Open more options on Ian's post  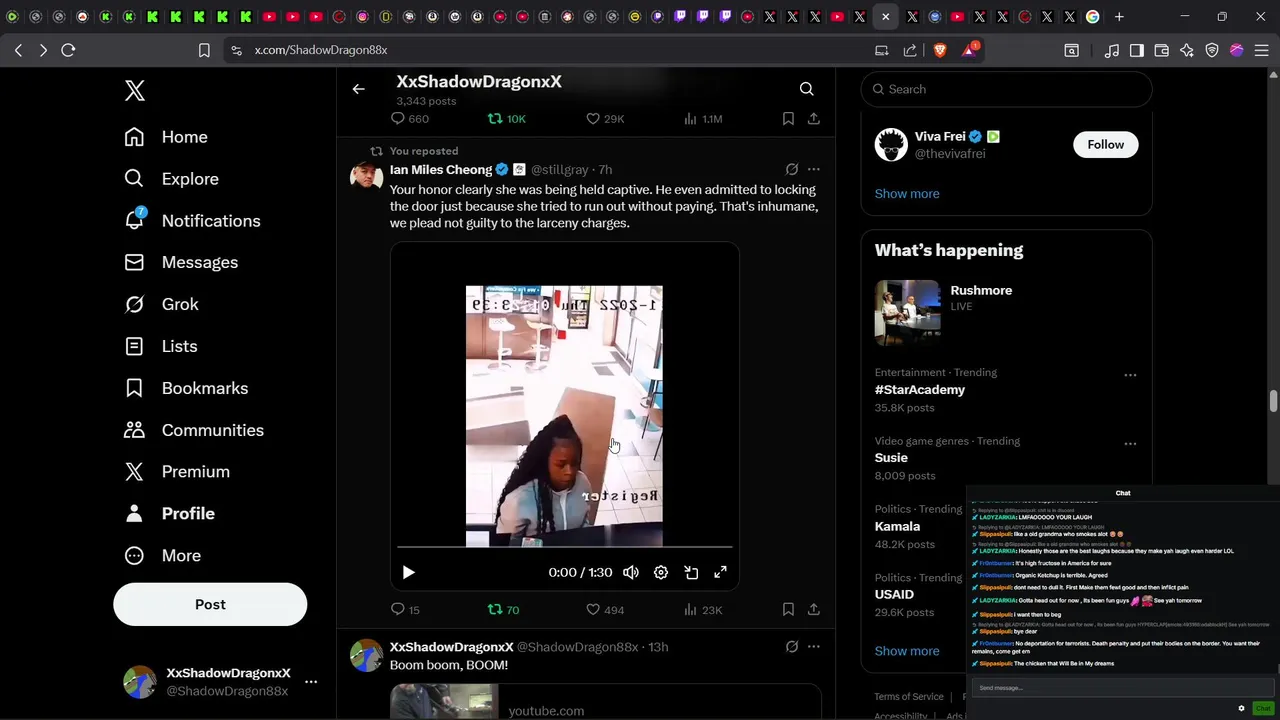tap(814, 169)
